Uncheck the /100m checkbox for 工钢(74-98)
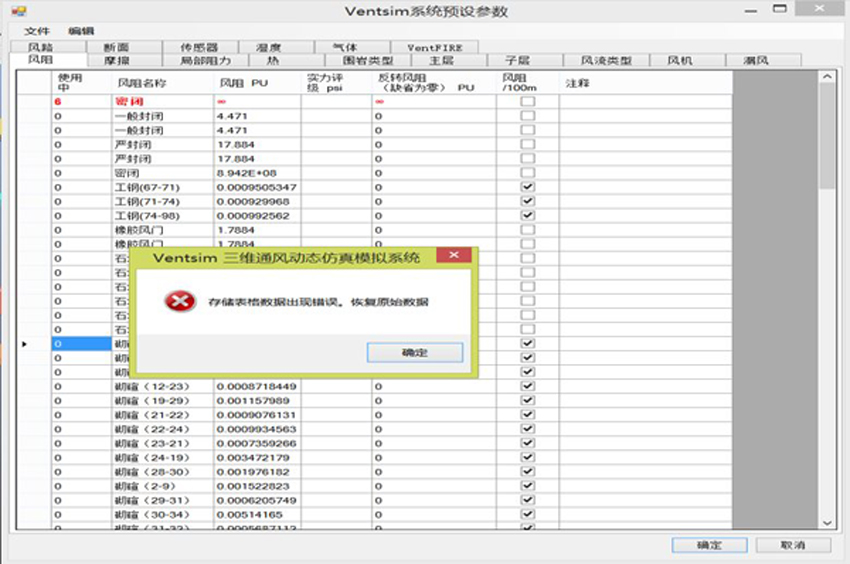 (x=527, y=215)
